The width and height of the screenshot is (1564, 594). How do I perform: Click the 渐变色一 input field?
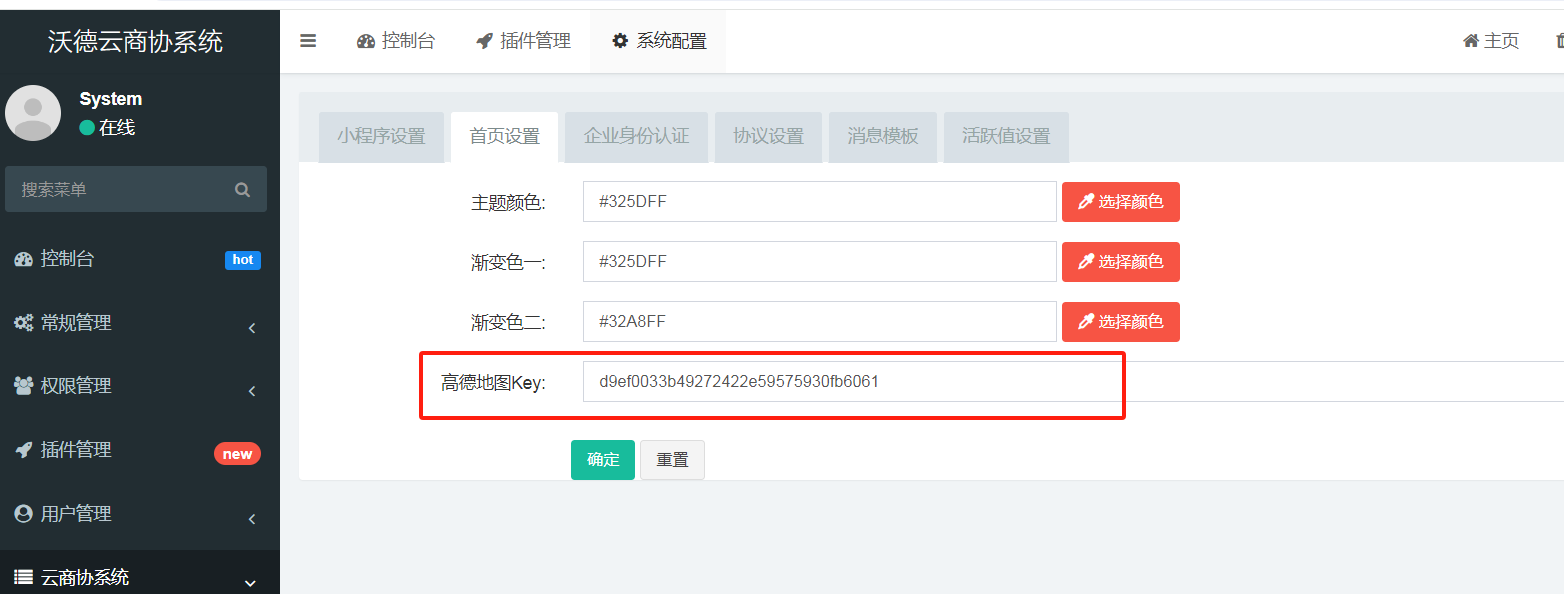pos(820,262)
